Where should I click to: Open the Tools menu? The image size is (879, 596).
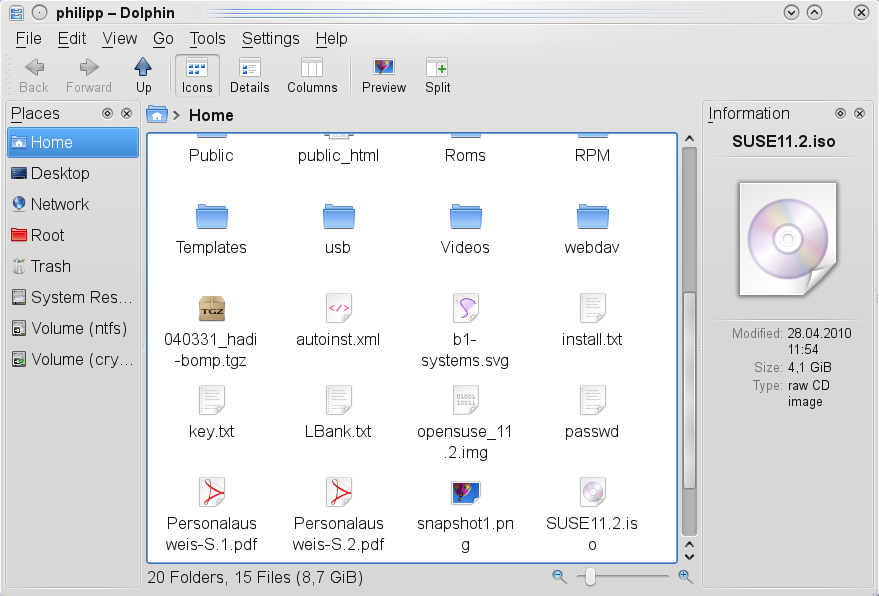[207, 39]
